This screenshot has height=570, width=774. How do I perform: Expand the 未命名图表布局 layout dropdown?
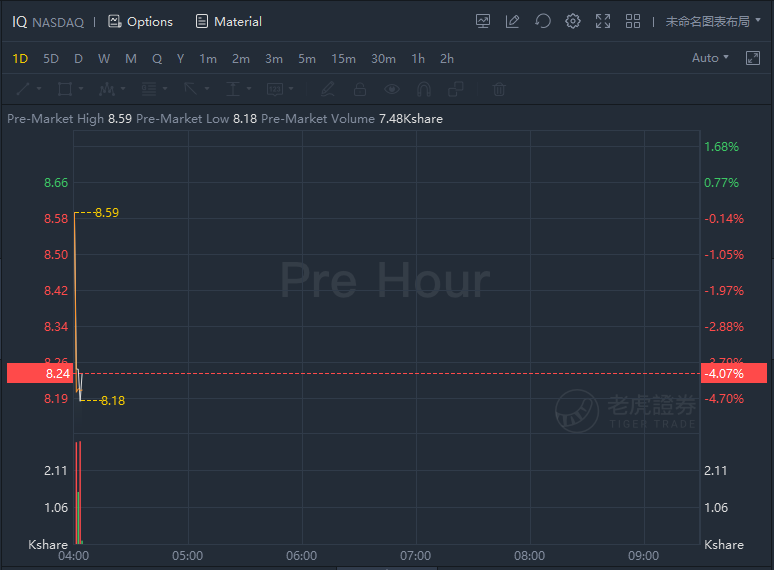coord(713,21)
